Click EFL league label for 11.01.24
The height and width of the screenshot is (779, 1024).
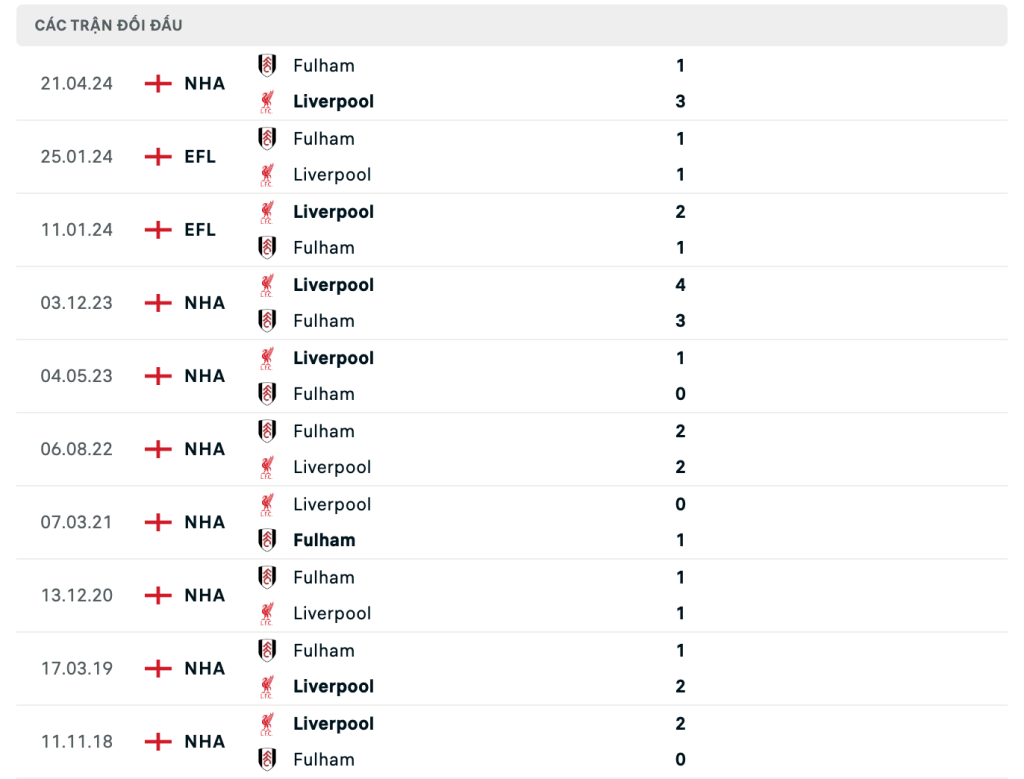200,230
